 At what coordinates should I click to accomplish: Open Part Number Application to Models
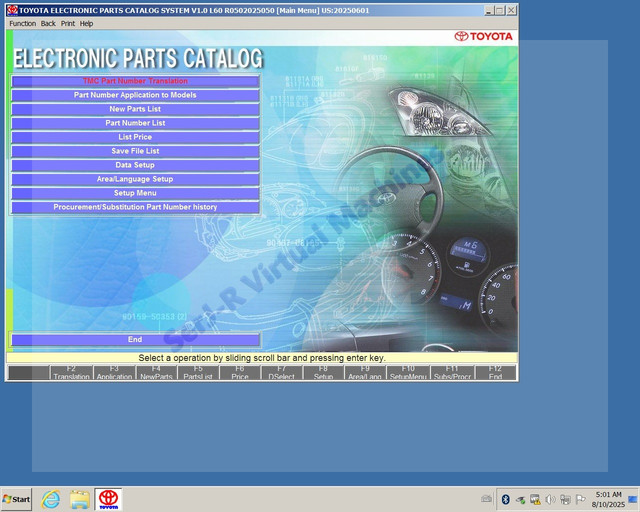[135, 95]
